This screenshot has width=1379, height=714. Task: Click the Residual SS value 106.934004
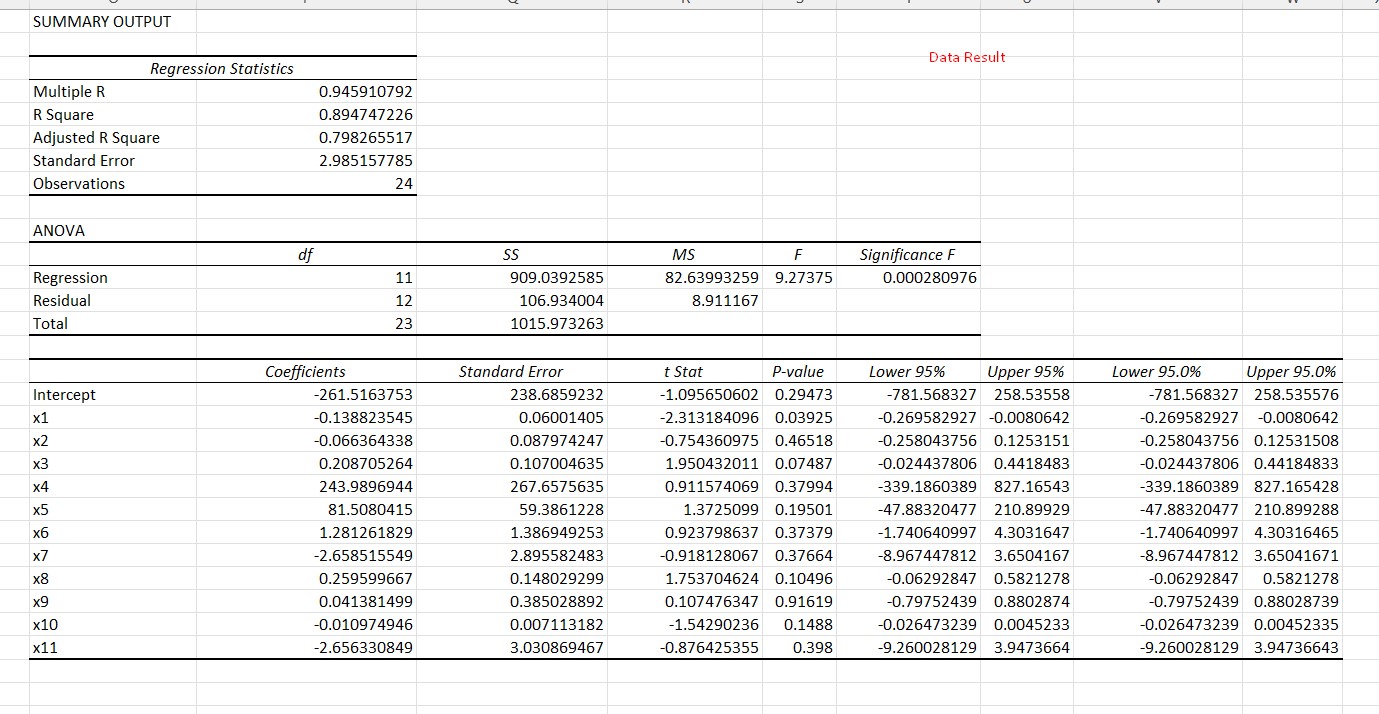pos(560,300)
